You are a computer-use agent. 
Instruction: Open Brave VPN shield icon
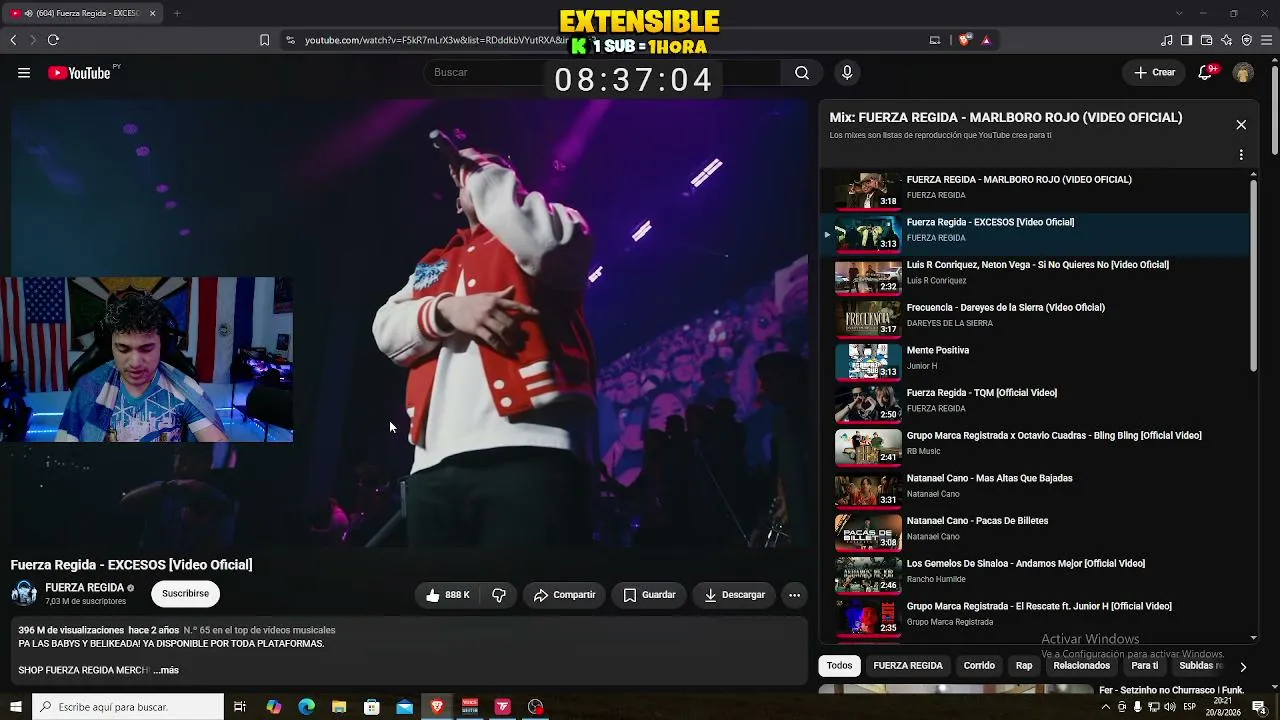coord(1246,40)
